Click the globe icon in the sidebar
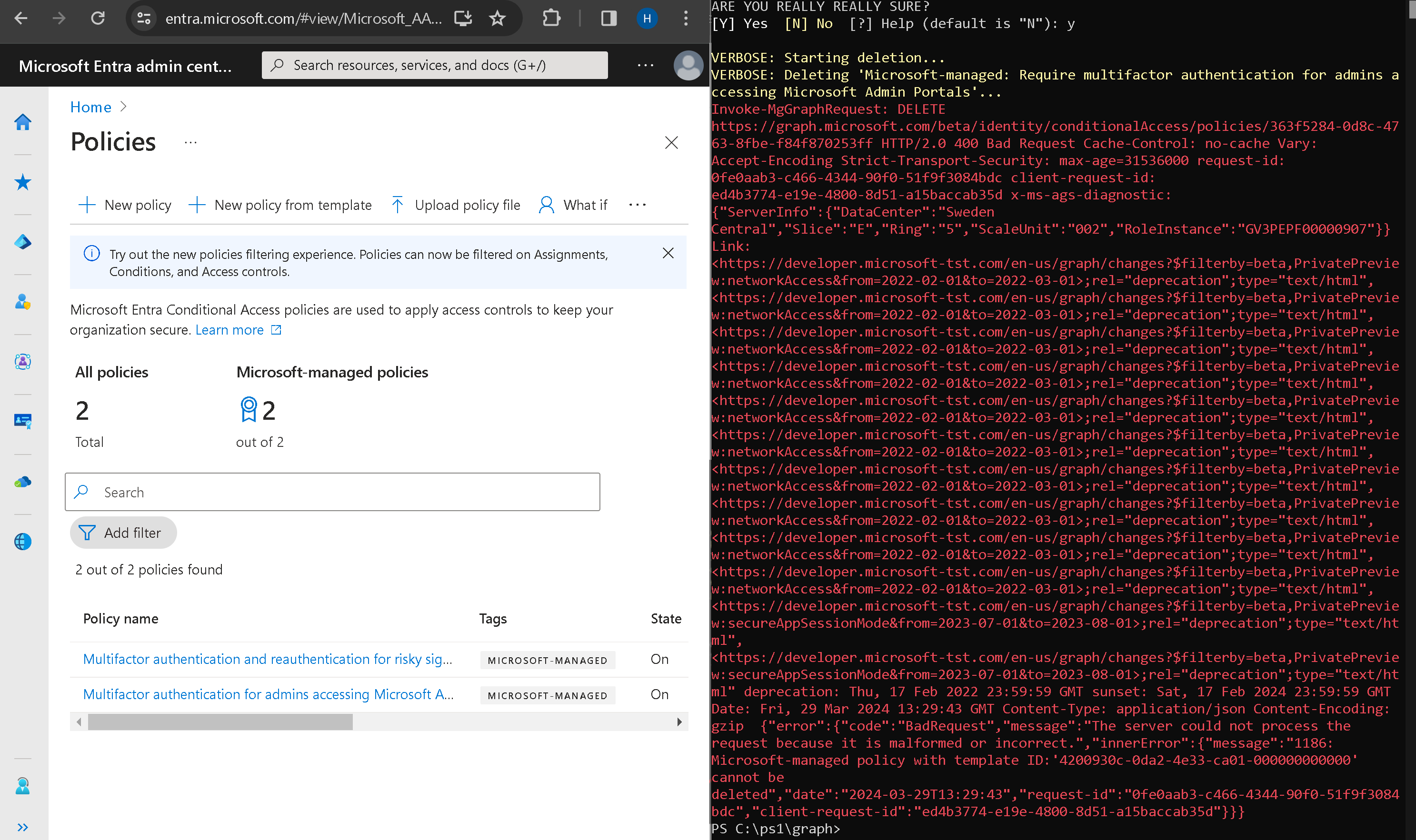 [x=23, y=542]
